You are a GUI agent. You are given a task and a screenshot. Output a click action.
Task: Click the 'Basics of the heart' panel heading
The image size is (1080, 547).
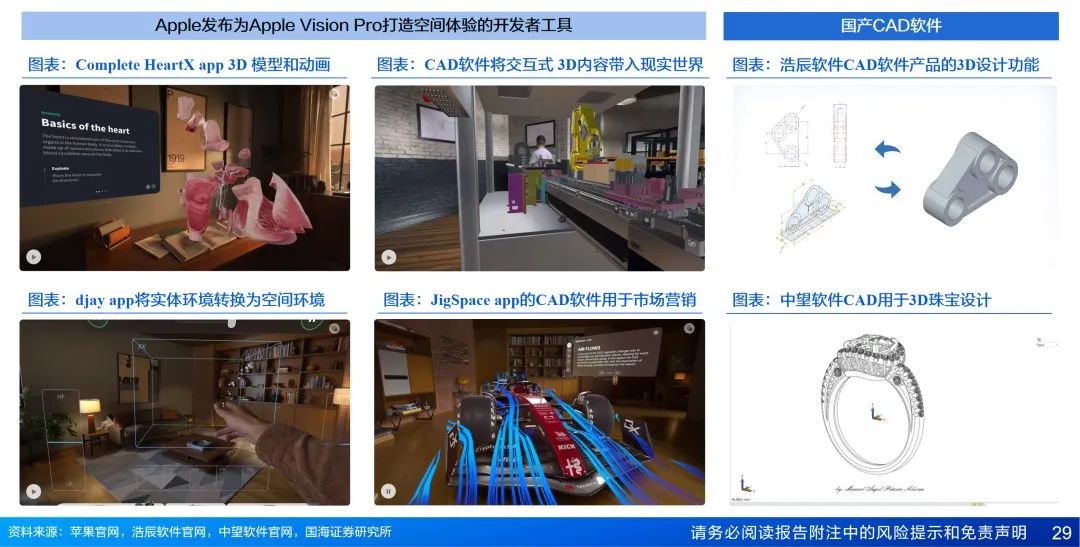tap(85, 126)
